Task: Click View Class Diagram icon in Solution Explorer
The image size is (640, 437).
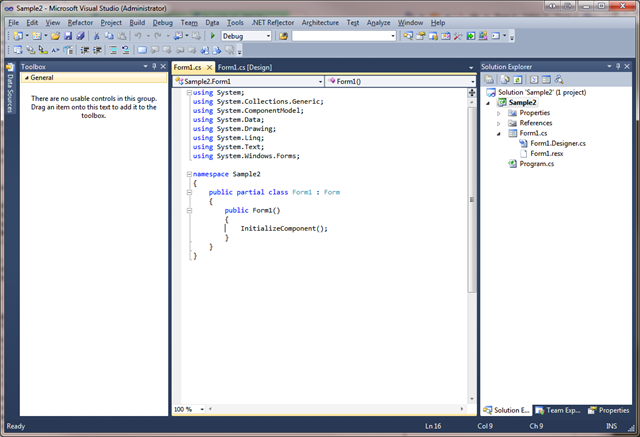Action: [x=559, y=80]
